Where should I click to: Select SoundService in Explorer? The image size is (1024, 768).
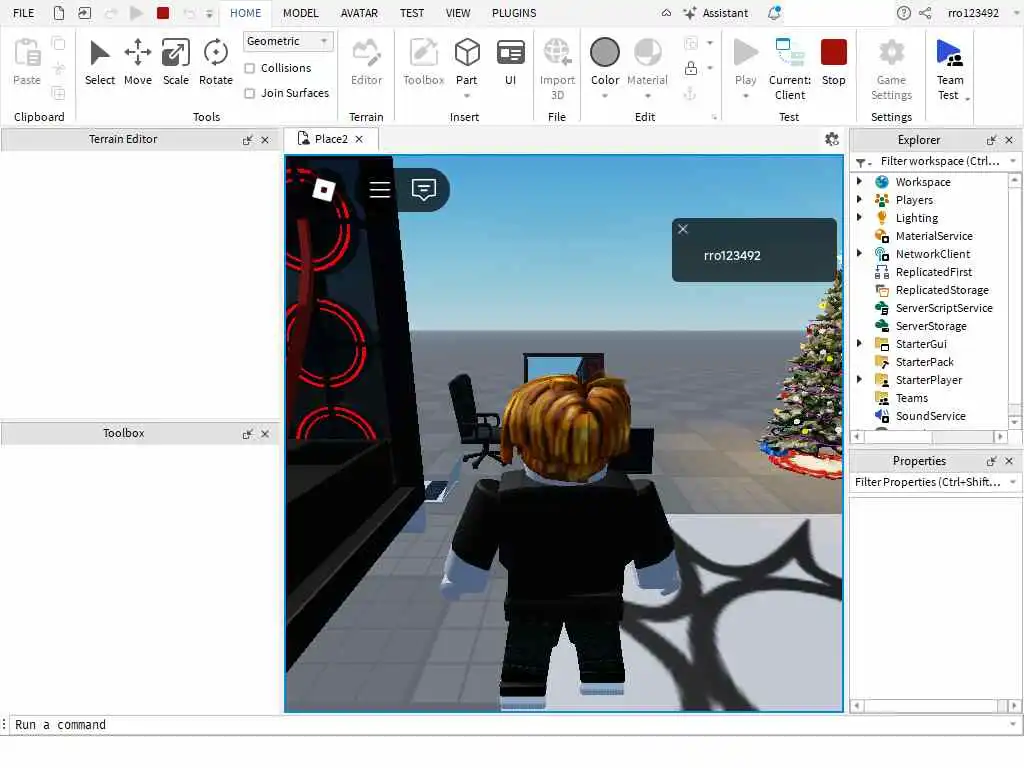930,416
